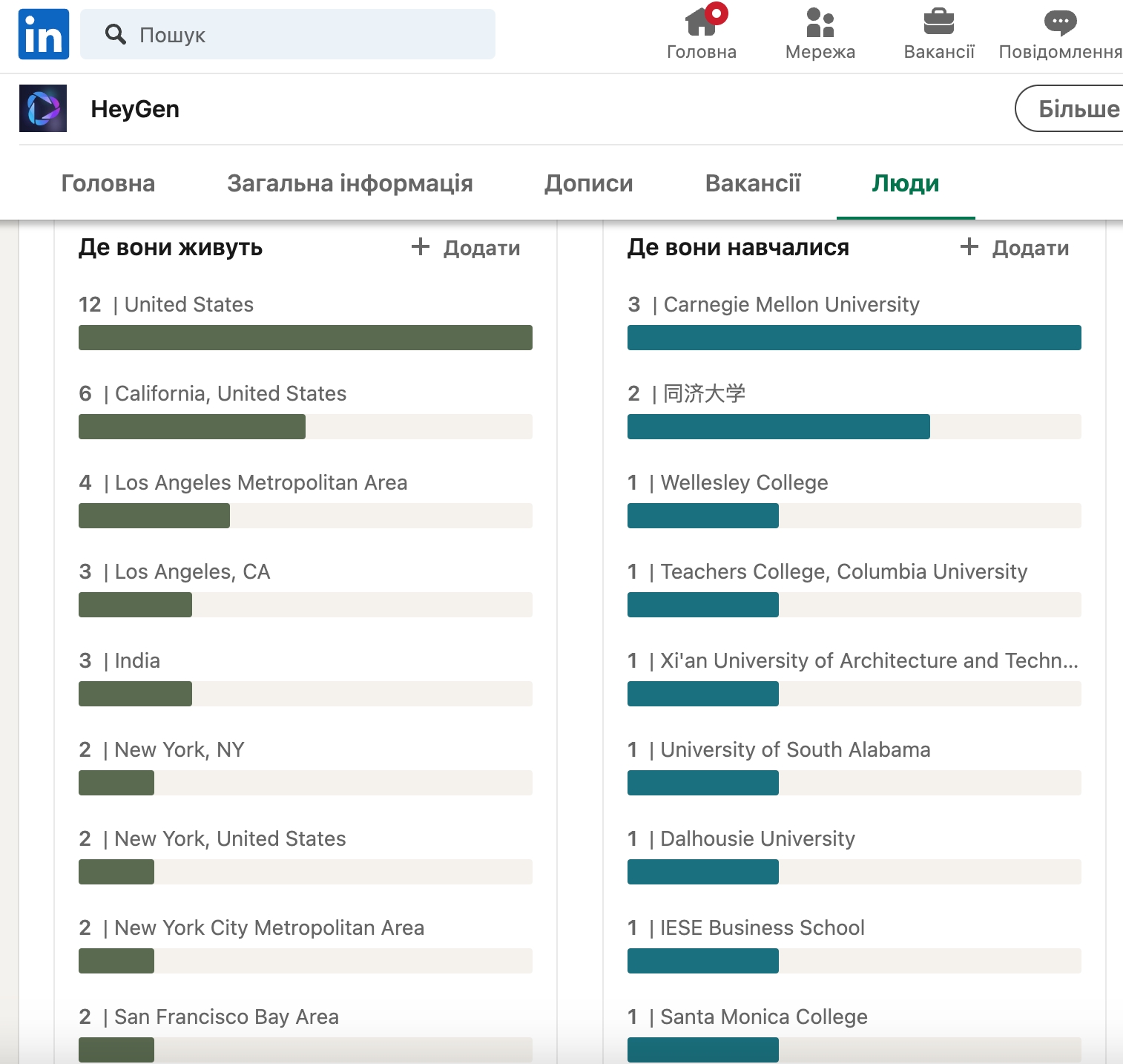
Task: Select the 同济大学 school bar
Action: tap(854, 427)
